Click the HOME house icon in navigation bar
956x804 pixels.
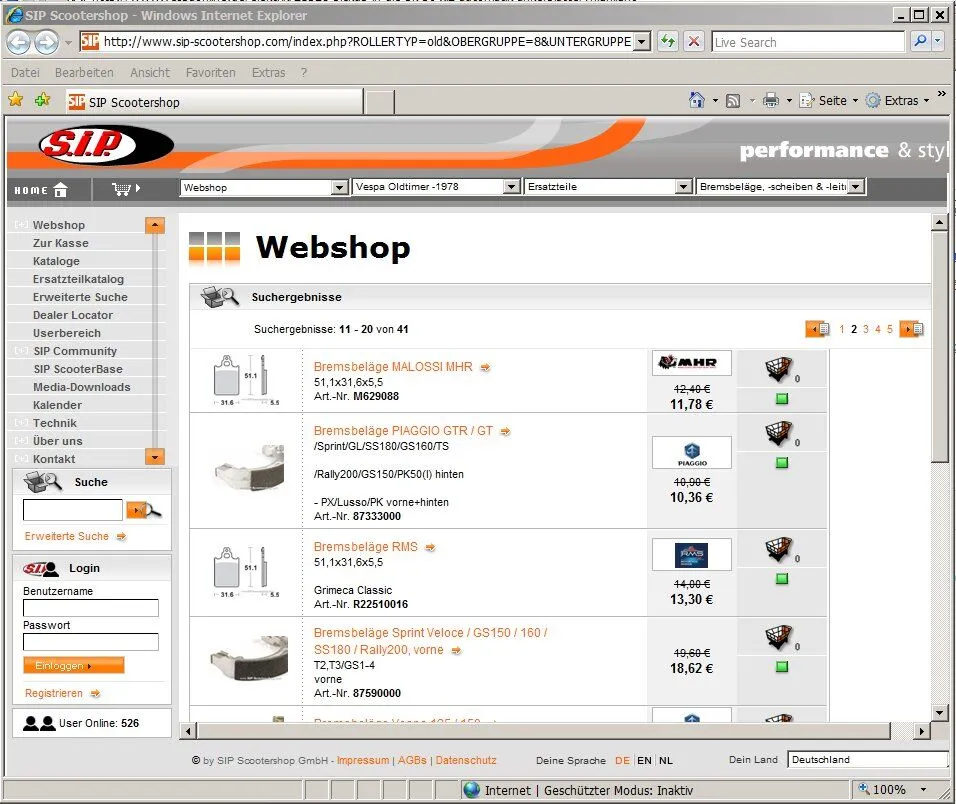(60, 189)
